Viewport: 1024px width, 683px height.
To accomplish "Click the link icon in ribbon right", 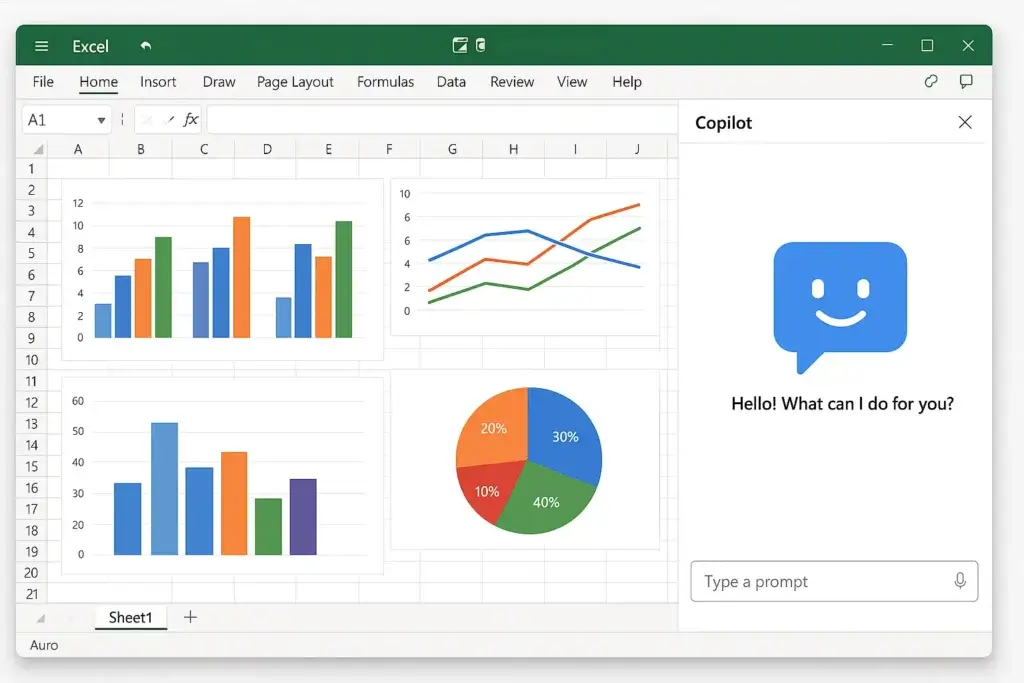I will pyautogui.click(x=931, y=82).
